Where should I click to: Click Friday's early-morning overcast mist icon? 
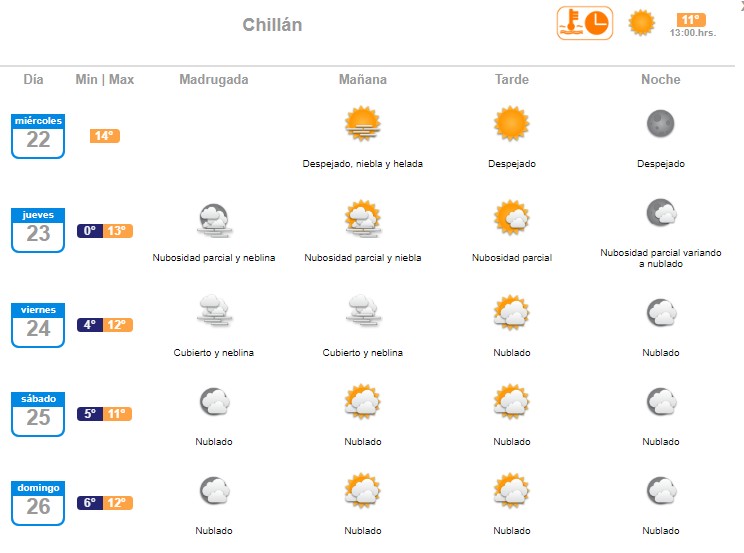click(x=214, y=313)
